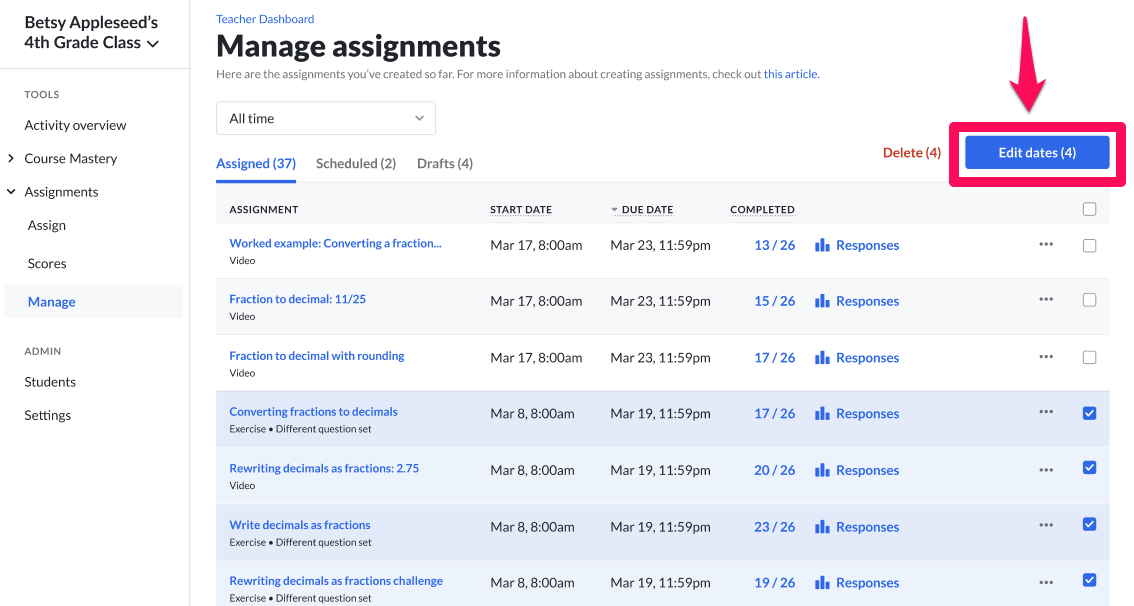Switch to the Scheduled tab

pos(355,162)
